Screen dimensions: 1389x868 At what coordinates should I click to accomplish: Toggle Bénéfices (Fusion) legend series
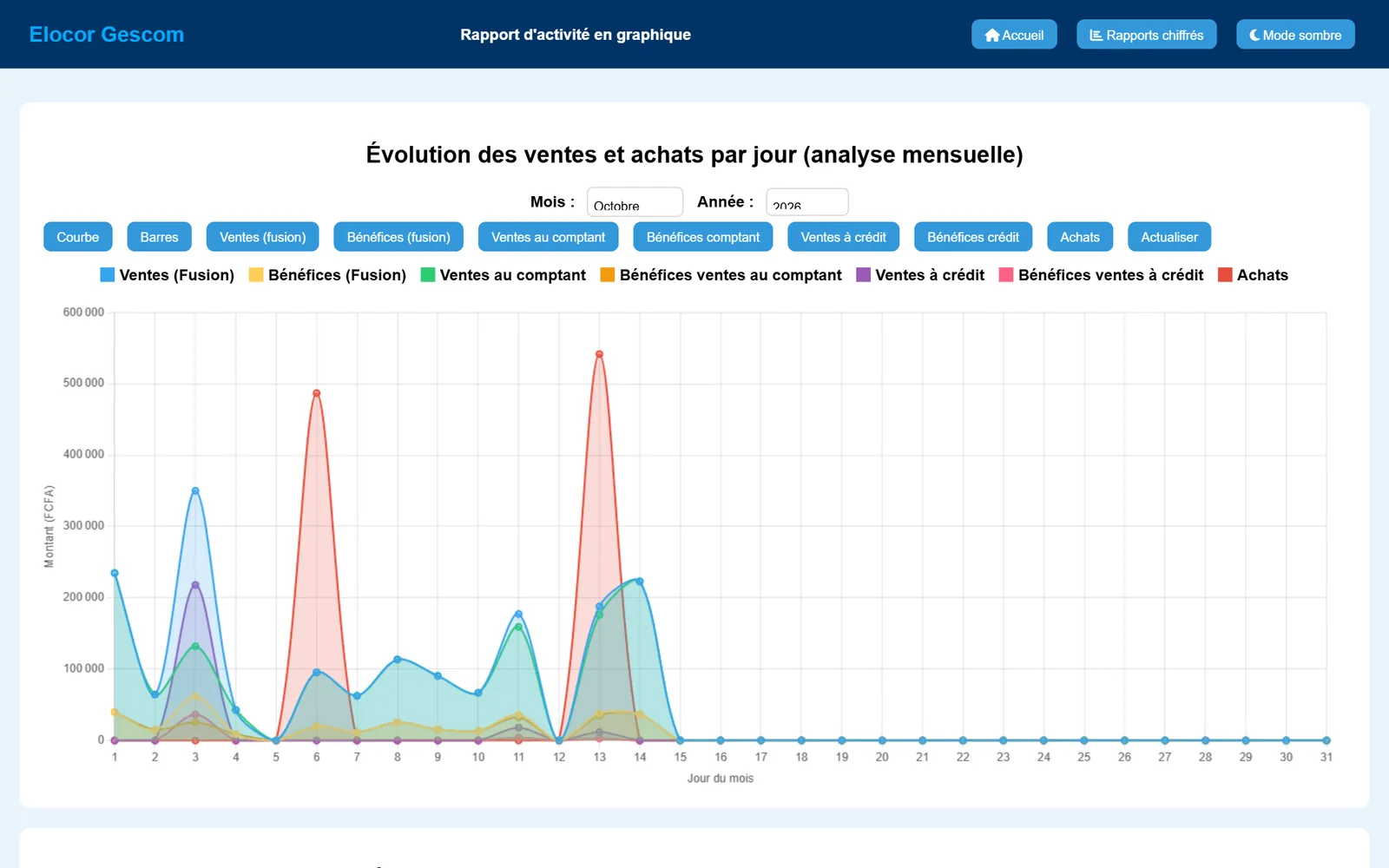(x=327, y=275)
